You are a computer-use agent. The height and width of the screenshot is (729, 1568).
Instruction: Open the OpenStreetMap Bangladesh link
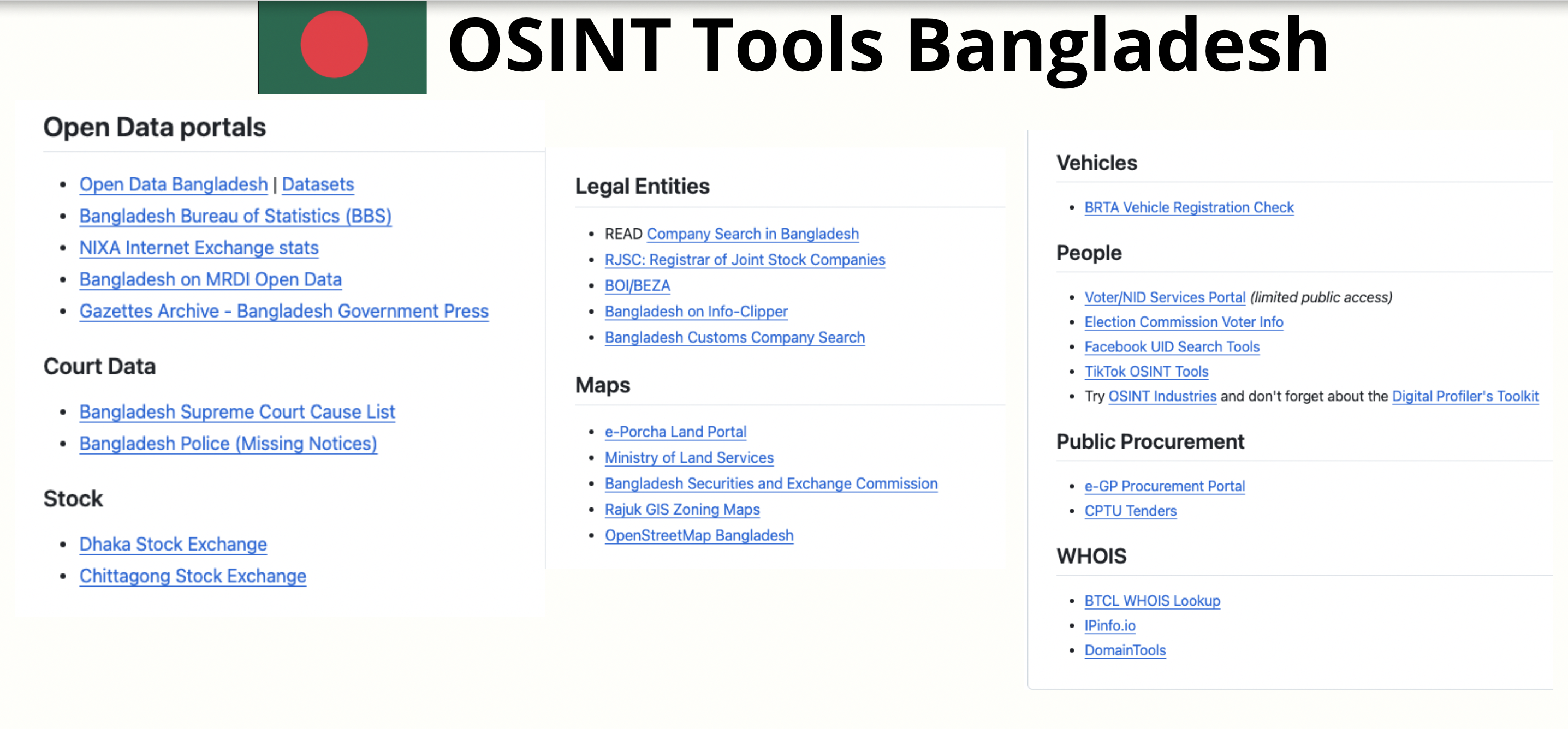point(699,535)
